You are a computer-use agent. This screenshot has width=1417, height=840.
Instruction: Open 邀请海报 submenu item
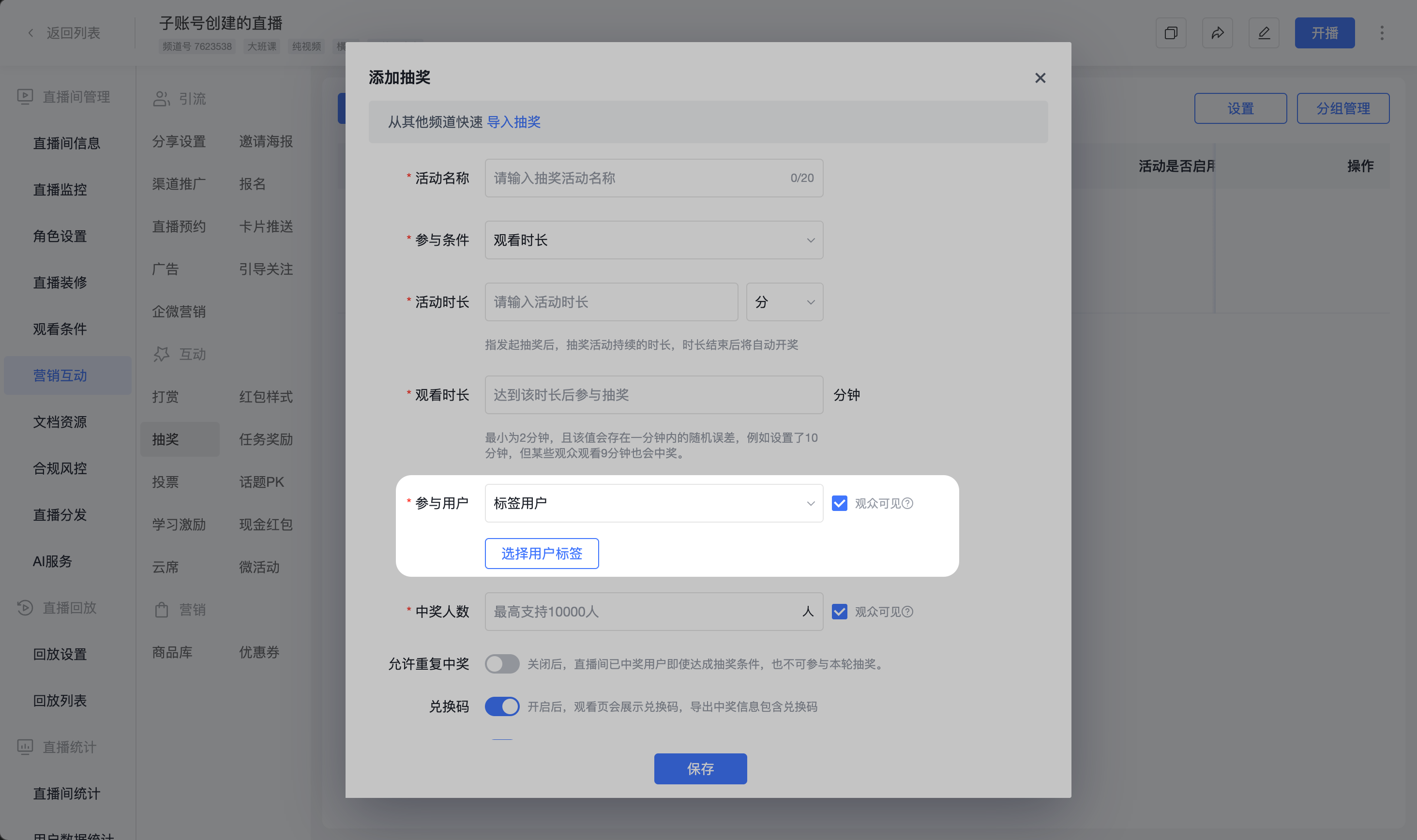pyautogui.click(x=266, y=141)
